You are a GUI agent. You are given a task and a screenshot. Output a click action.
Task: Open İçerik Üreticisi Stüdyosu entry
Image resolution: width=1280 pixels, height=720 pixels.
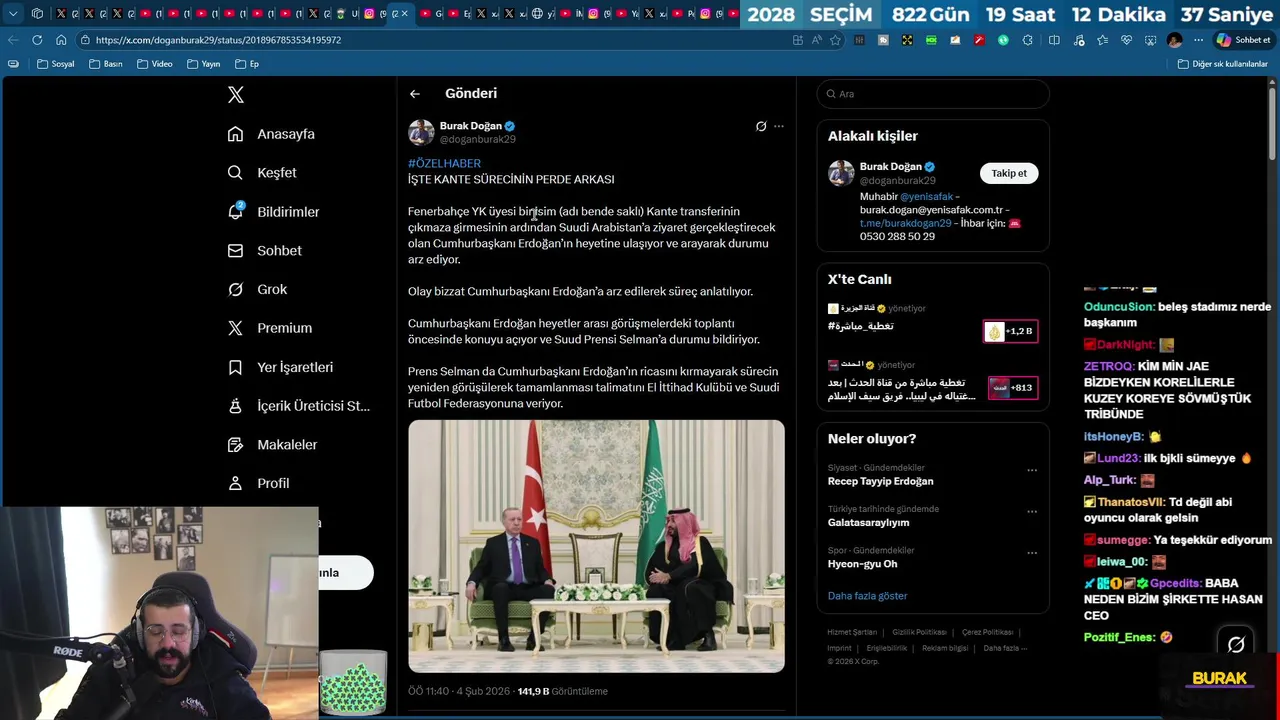[x=299, y=406]
